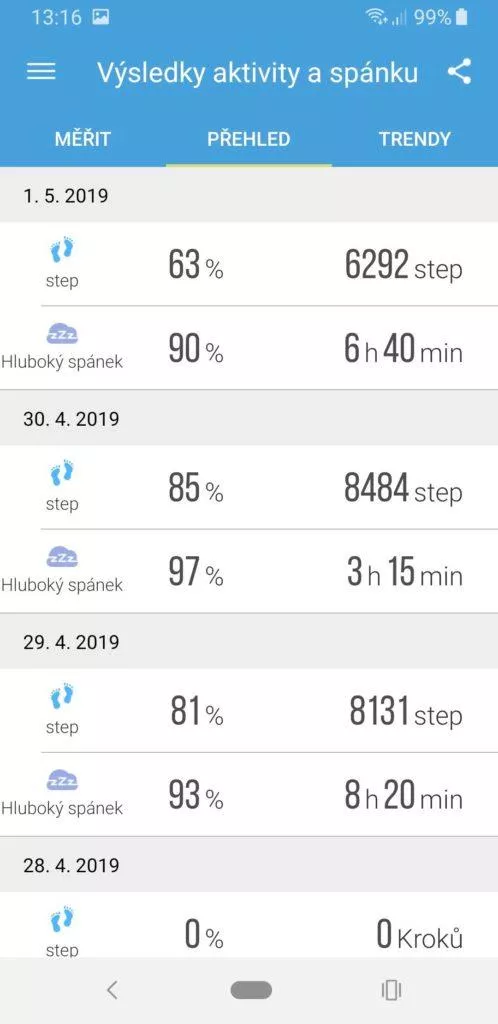Tap the Android home pill button
This screenshot has width=498, height=1024.
point(251,991)
